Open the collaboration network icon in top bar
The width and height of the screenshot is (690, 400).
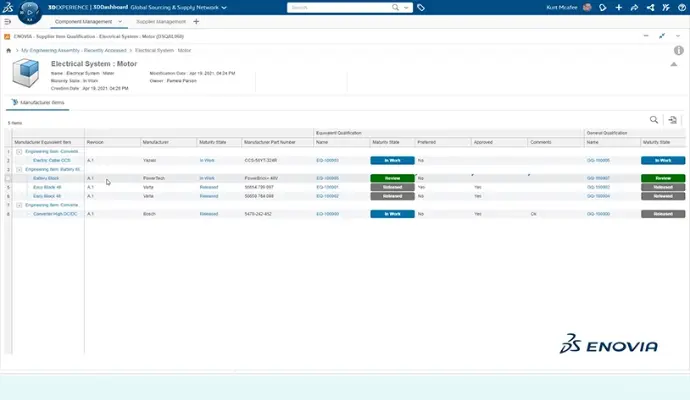[650, 7]
